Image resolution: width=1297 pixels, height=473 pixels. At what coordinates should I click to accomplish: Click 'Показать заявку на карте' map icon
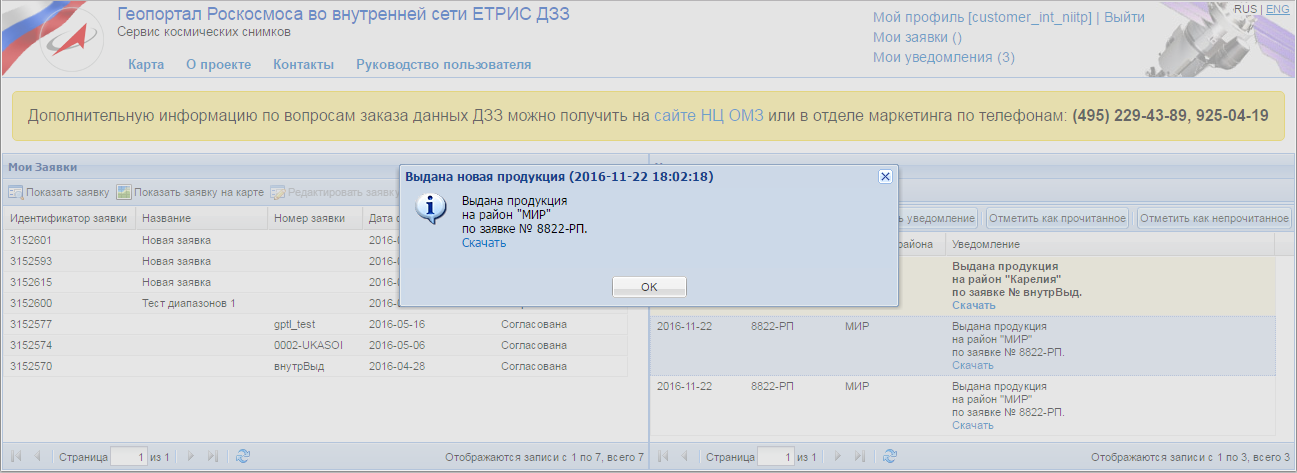(124, 192)
